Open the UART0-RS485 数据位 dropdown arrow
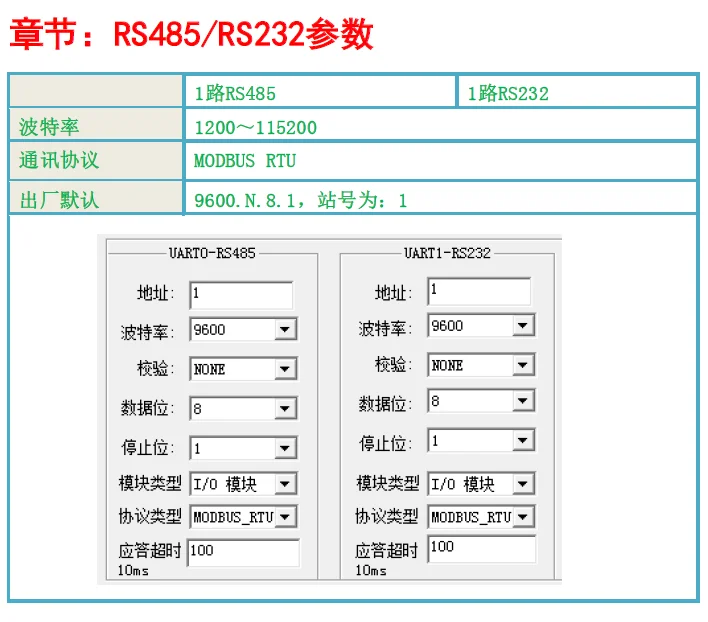Screen dimensions: 708x622 tap(285, 409)
